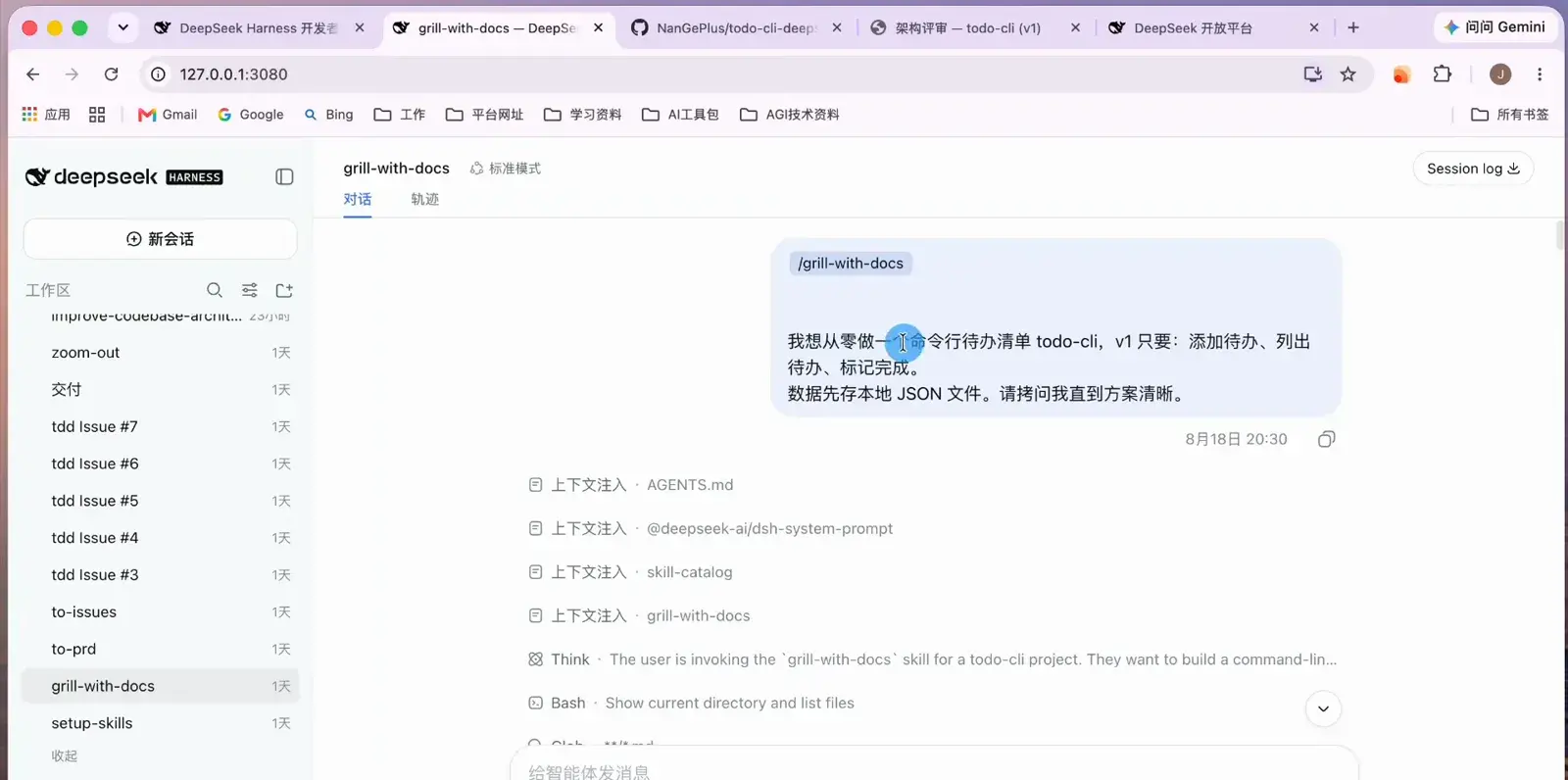The image size is (1568, 780).
Task: Reload the page
Action: coord(112,74)
